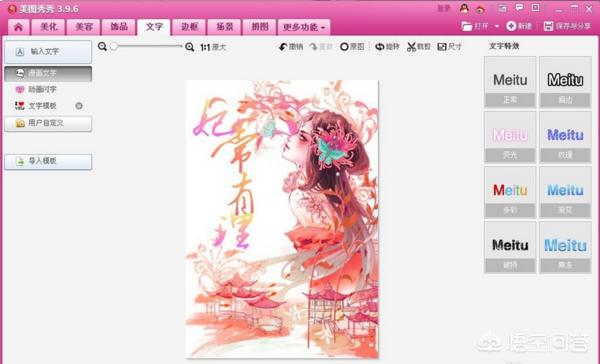Click the 登录 login link
Image resolution: width=600 pixels, height=364 pixels.
point(444,8)
